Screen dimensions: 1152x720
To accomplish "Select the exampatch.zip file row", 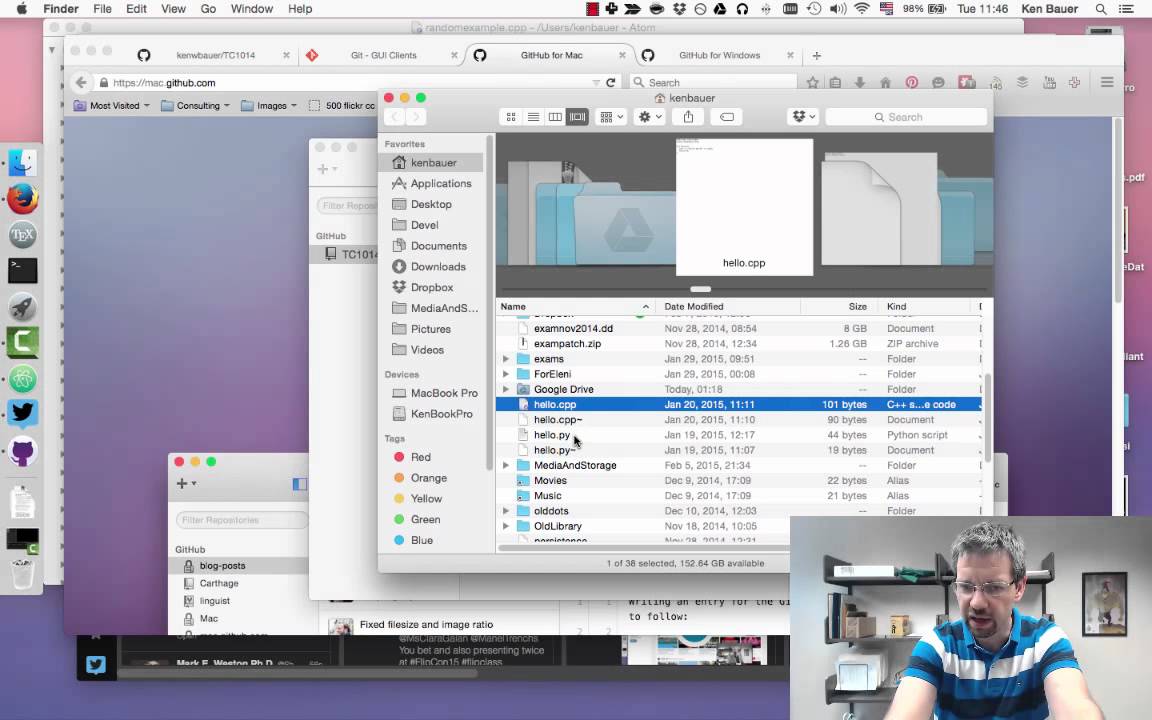I will [x=739, y=344].
